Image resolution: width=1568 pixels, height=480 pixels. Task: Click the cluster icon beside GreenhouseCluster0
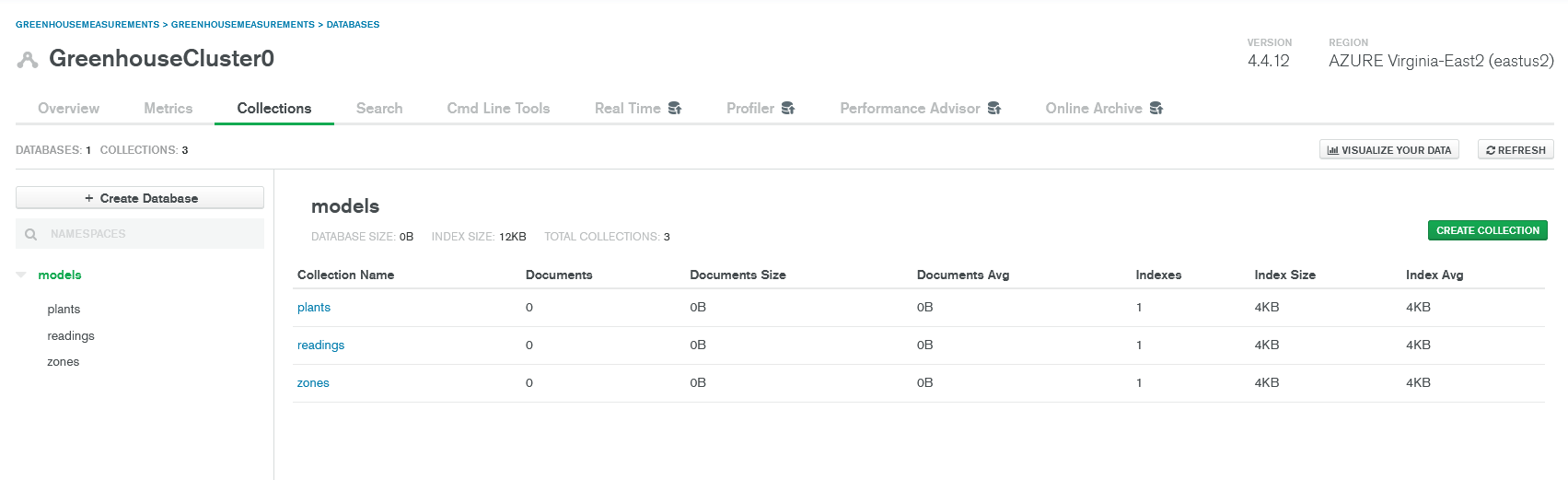(x=28, y=60)
